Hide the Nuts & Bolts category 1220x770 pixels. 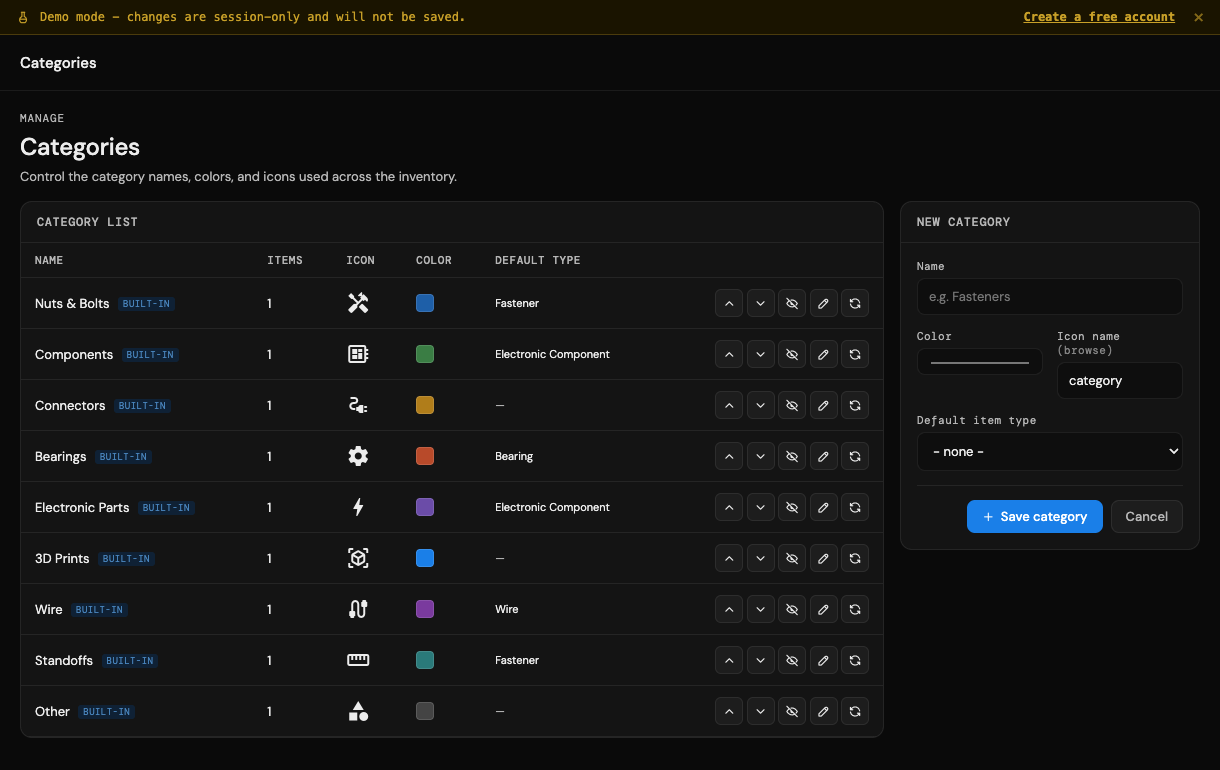[x=792, y=303]
